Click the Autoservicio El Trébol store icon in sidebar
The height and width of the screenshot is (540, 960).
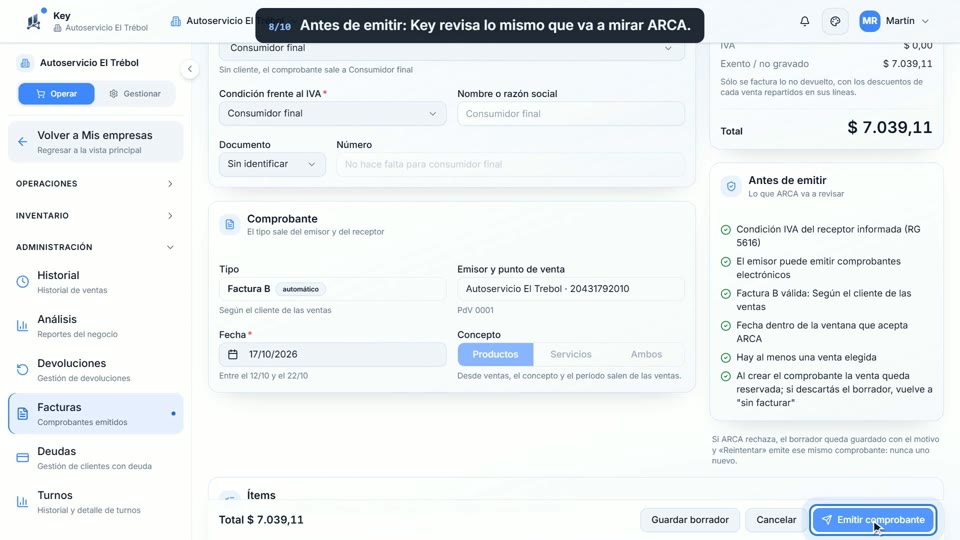(x=25, y=62)
